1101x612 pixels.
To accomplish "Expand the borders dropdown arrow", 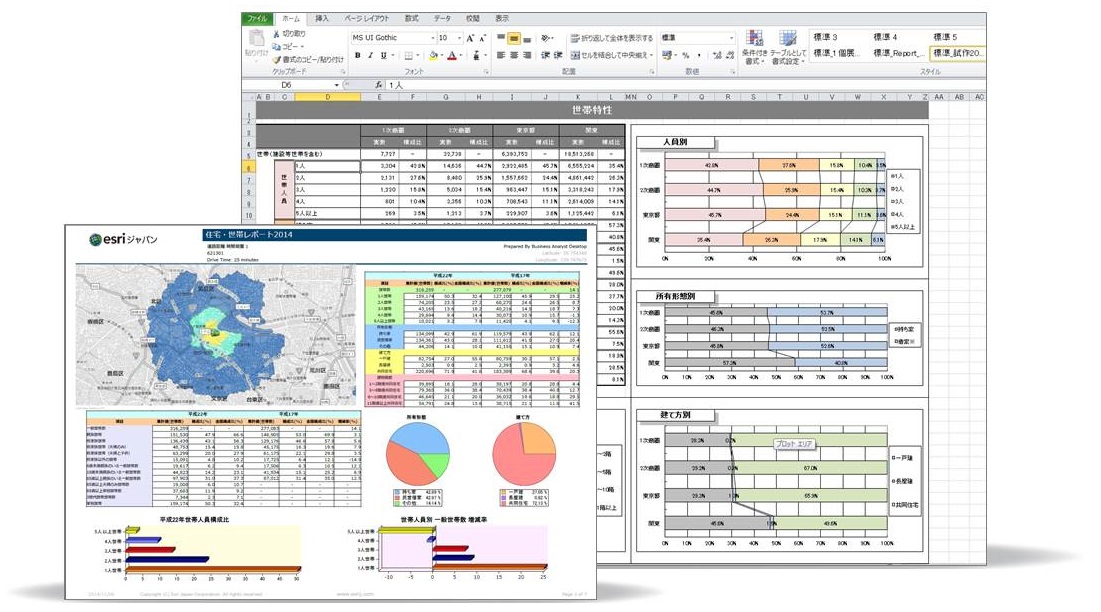I will point(418,55).
